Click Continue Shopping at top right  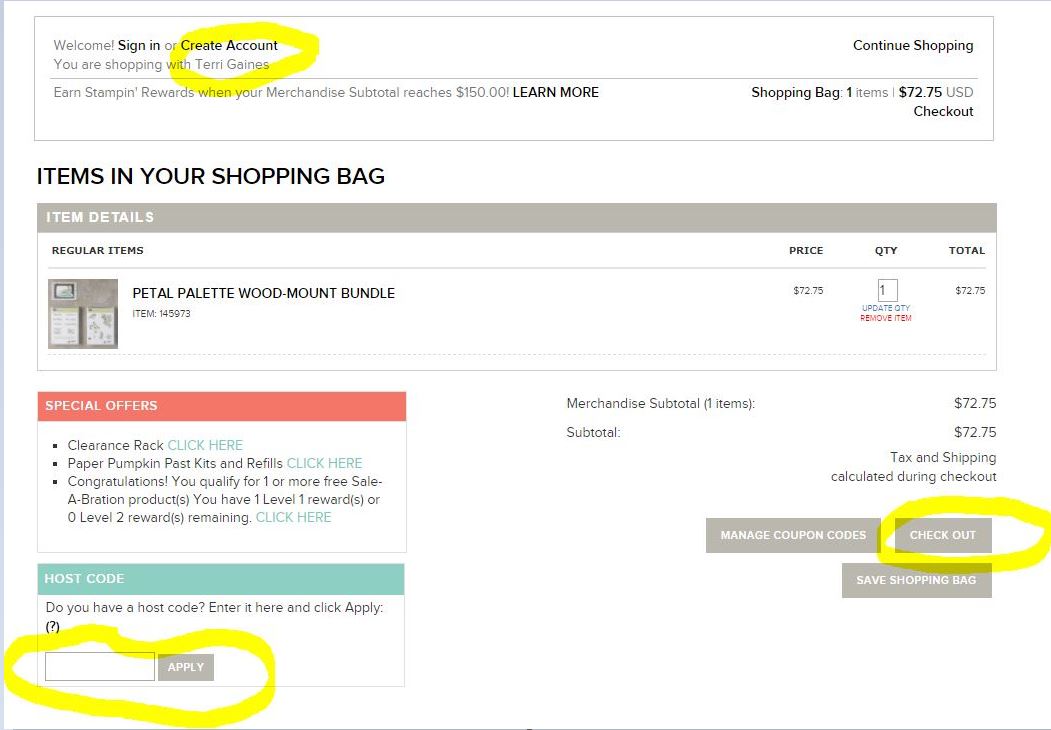912,45
